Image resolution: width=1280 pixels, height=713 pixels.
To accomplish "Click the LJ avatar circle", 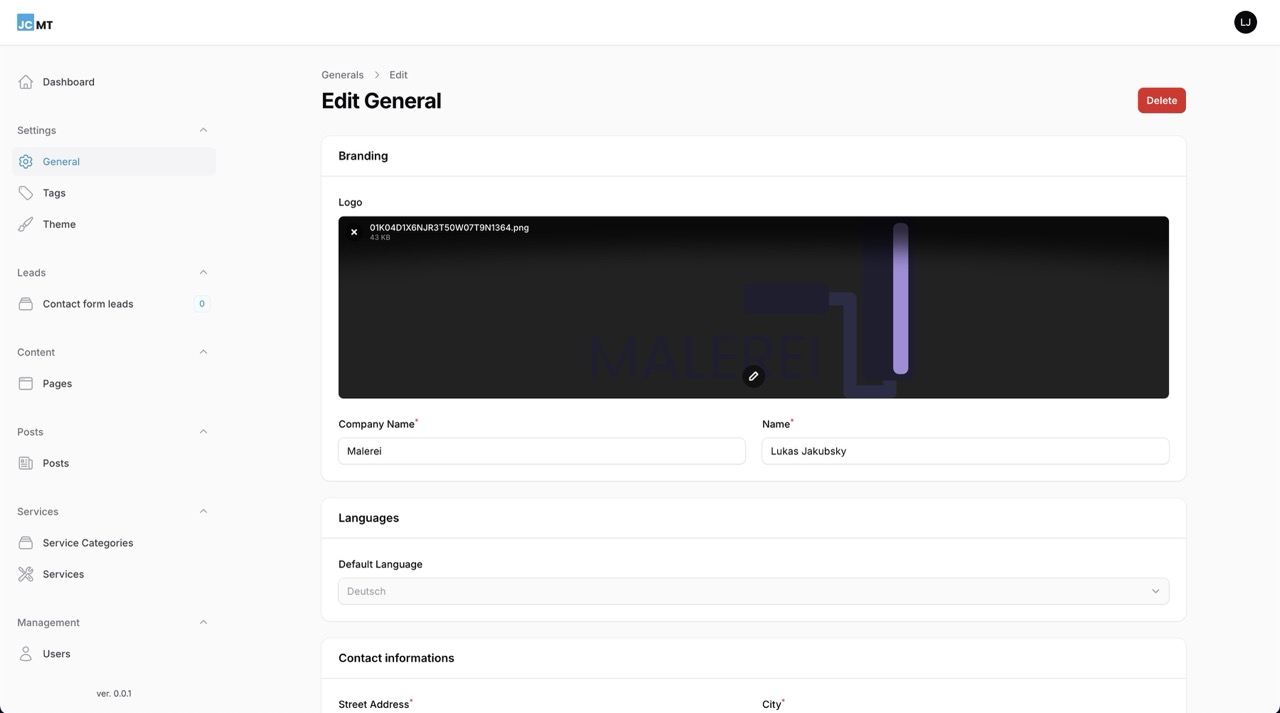I will tap(1245, 21).
